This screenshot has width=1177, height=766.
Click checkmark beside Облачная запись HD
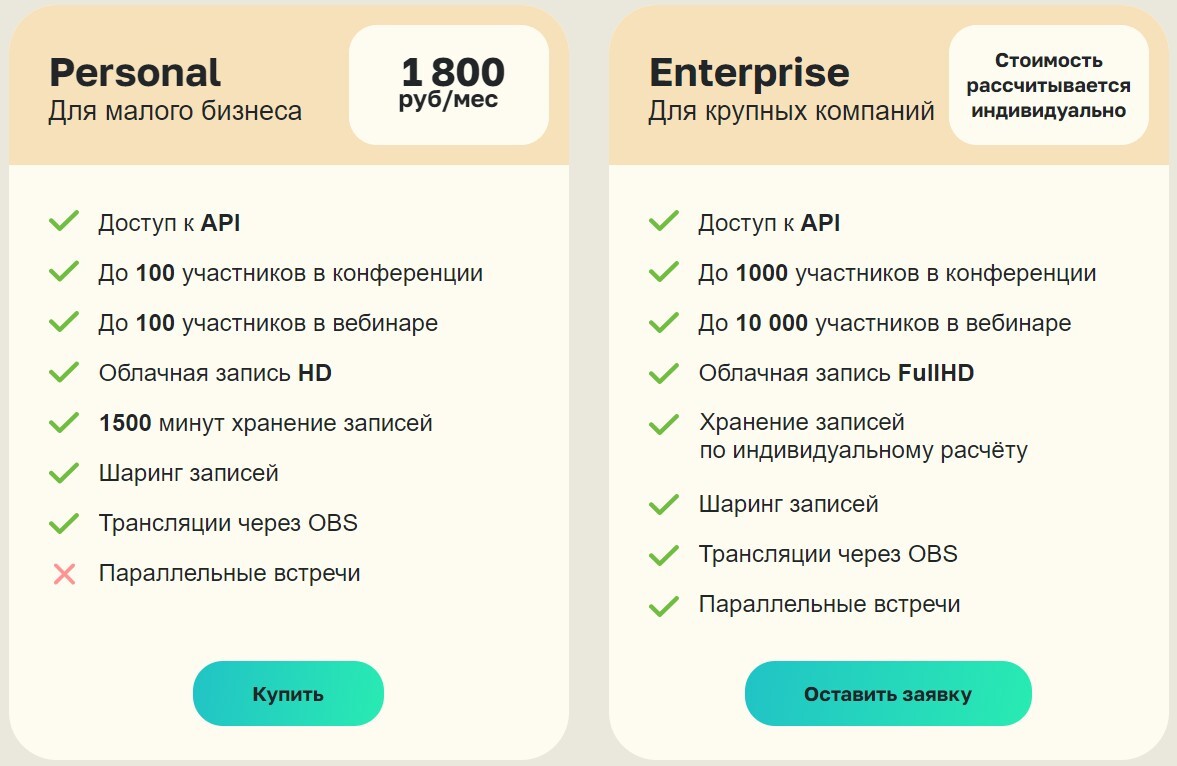(x=64, y=372)
